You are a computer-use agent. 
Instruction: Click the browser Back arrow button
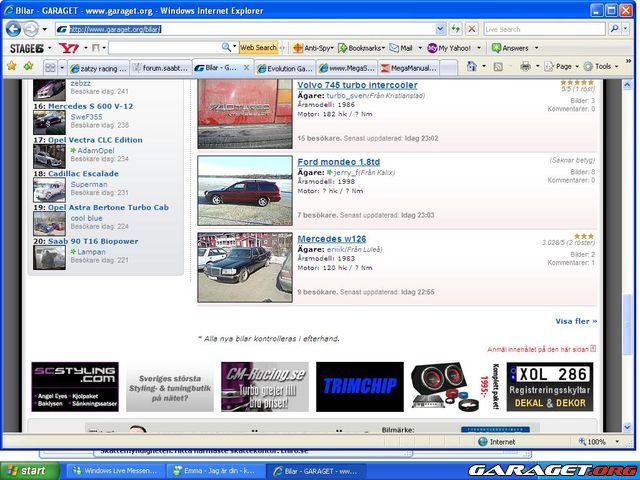pos(14,29)
